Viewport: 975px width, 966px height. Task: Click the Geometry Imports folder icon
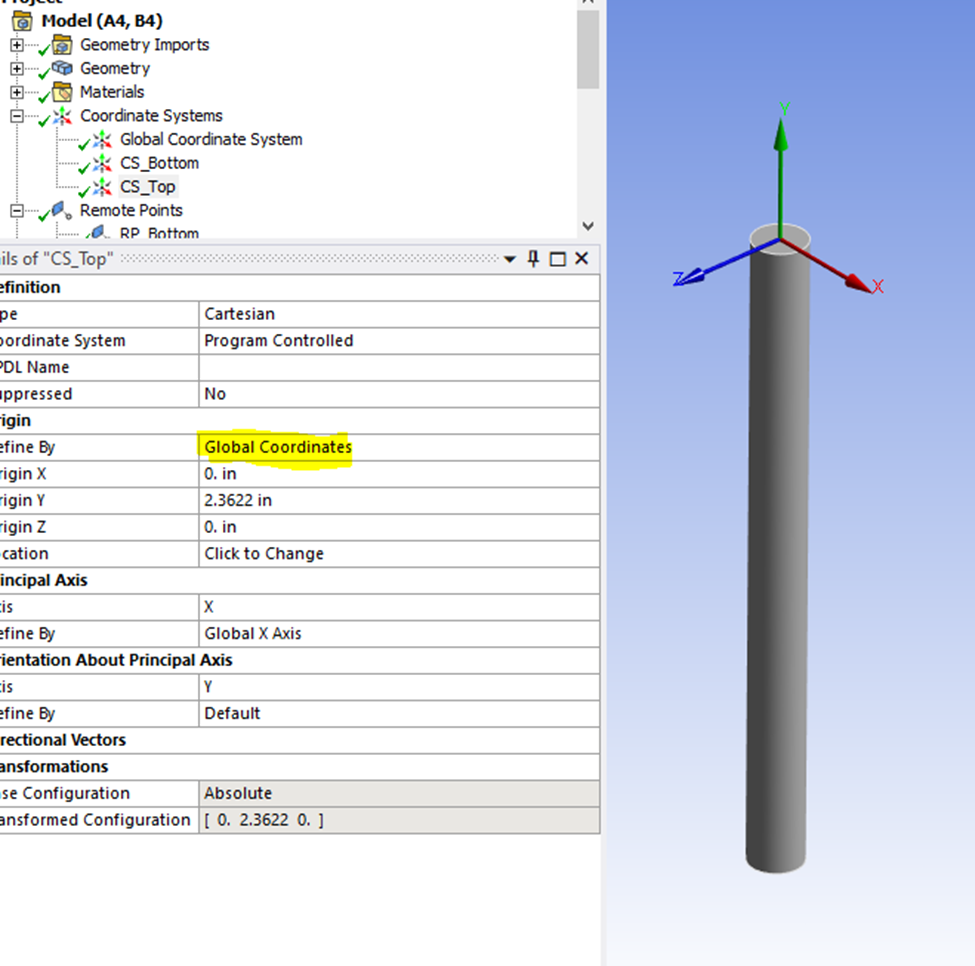pos(61,44)
